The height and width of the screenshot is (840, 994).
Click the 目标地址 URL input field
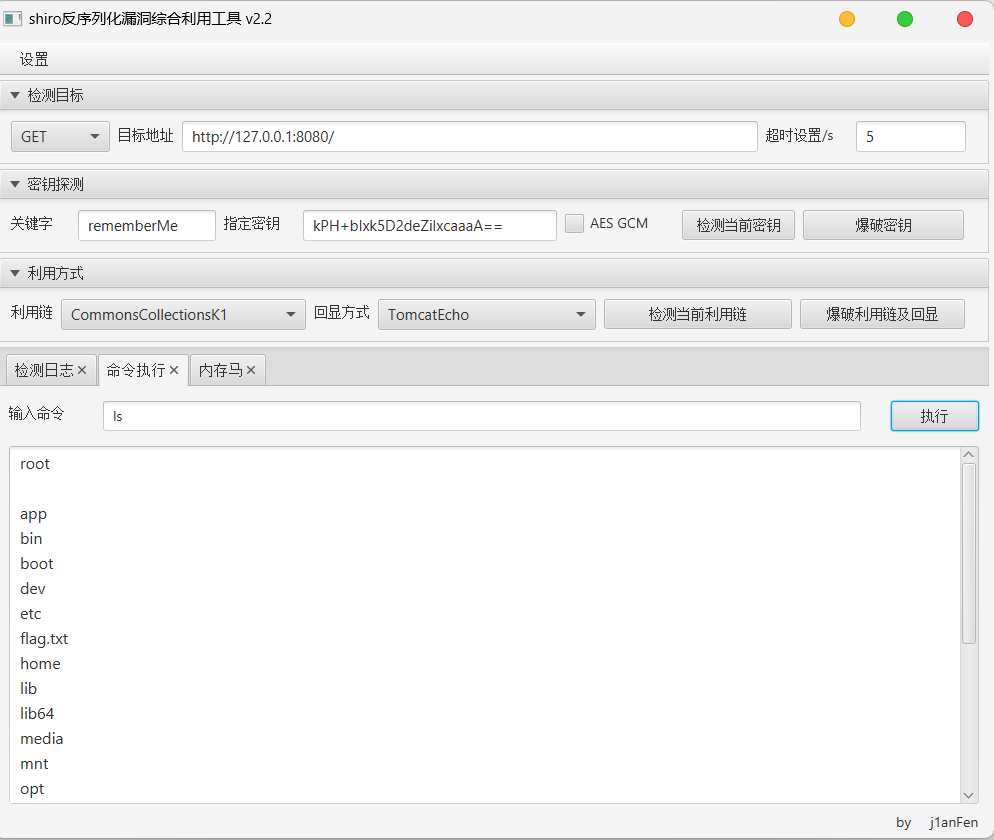click(x=470, y=136)
